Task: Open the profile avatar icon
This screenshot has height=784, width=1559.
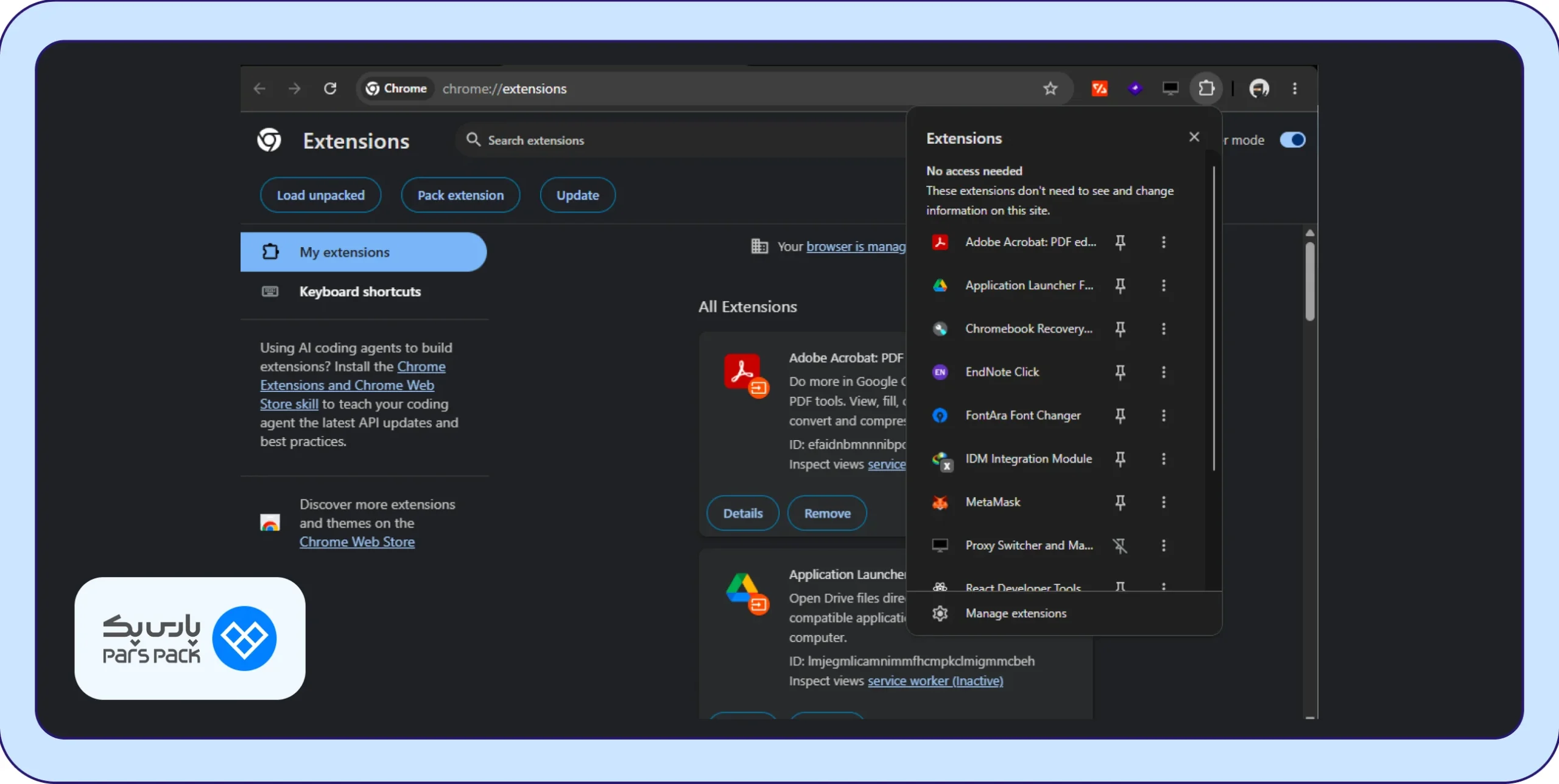Action: 1259,89
